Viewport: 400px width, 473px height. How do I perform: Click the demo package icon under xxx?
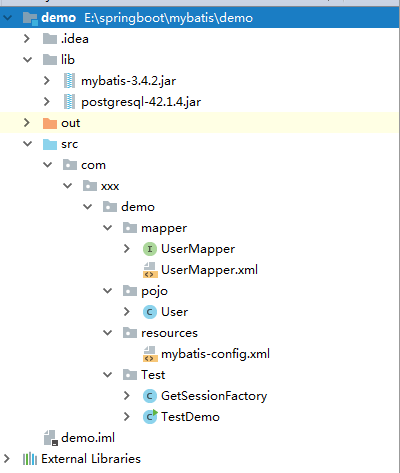(110, 207)
